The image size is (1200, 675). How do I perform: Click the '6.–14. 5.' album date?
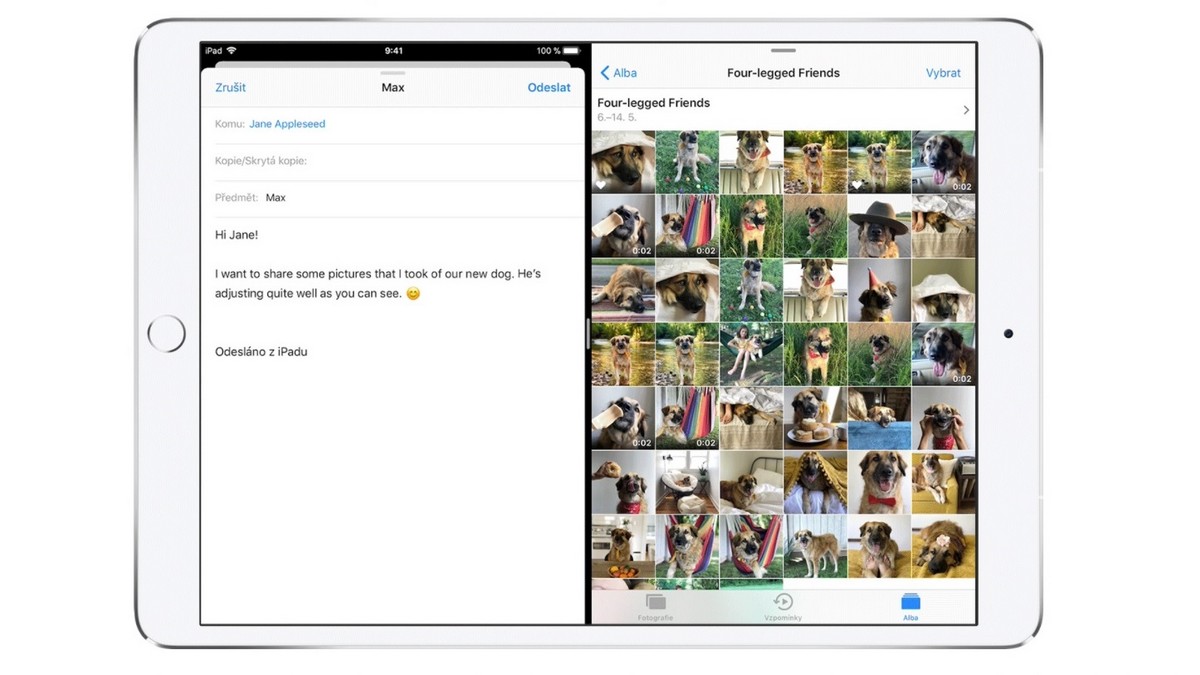[616, 118]
